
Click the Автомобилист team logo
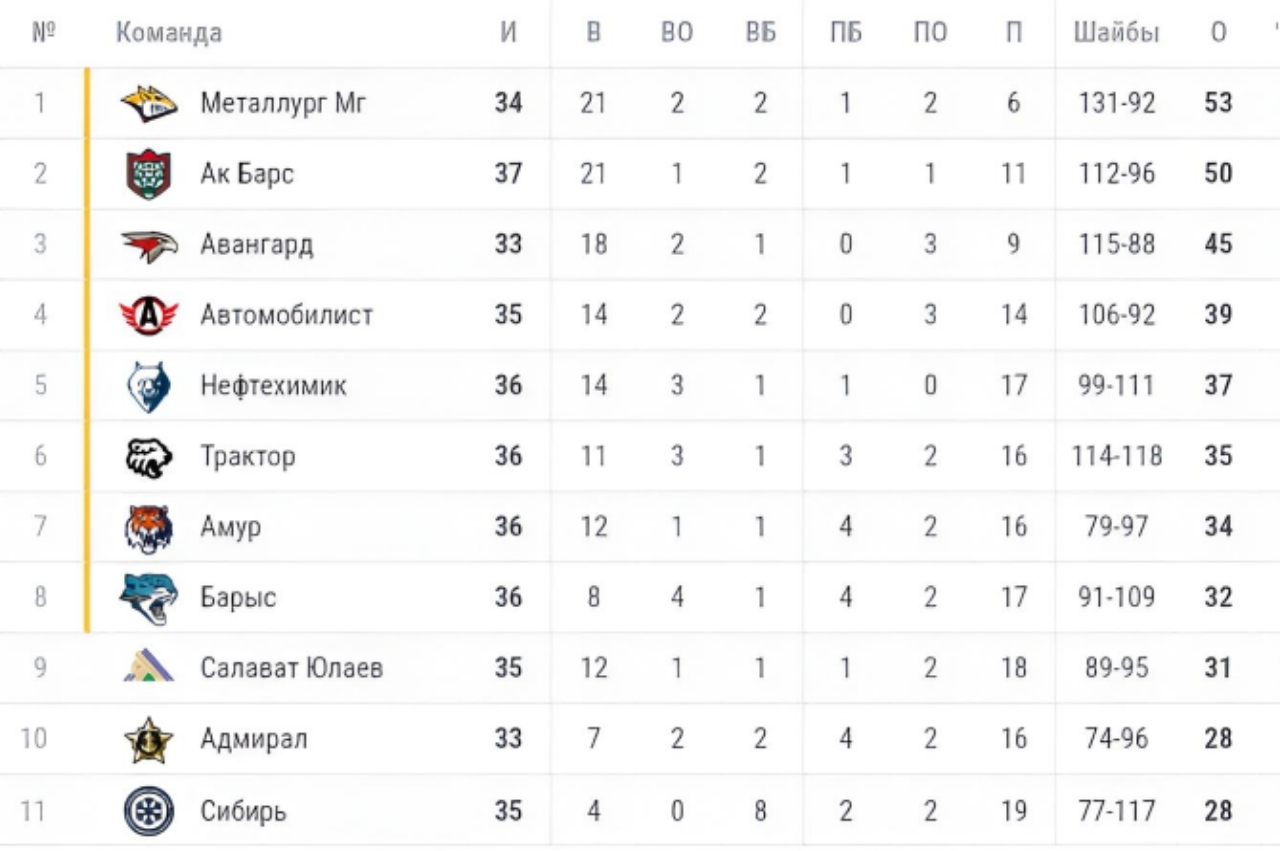tap(149, 316)
